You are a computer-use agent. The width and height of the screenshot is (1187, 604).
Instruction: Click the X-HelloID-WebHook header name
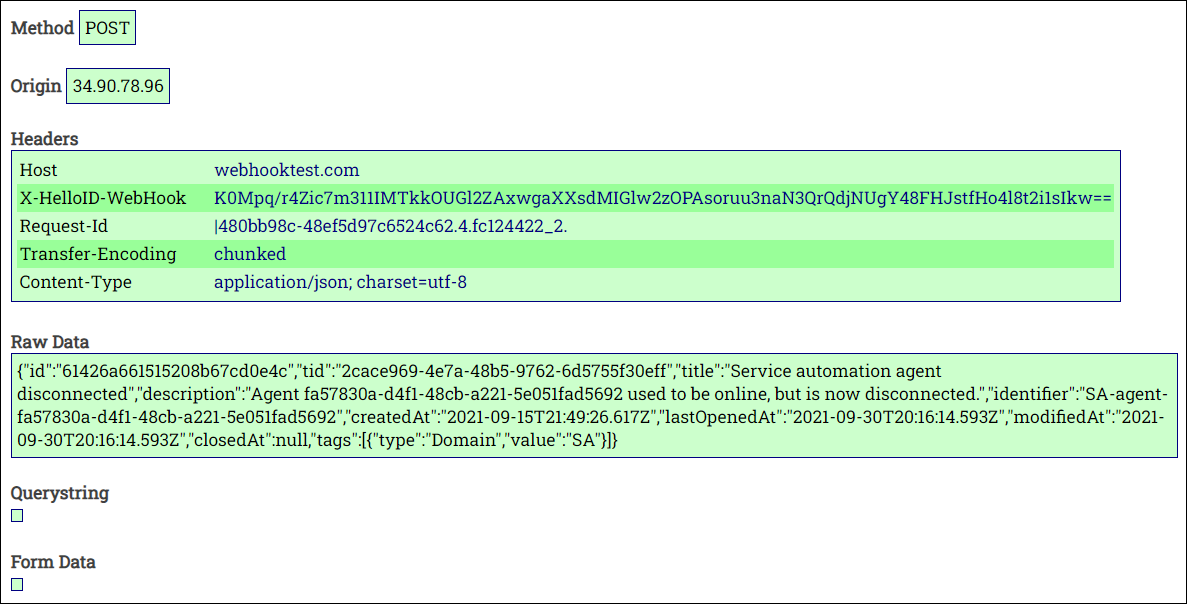click(x=103, y=198)
